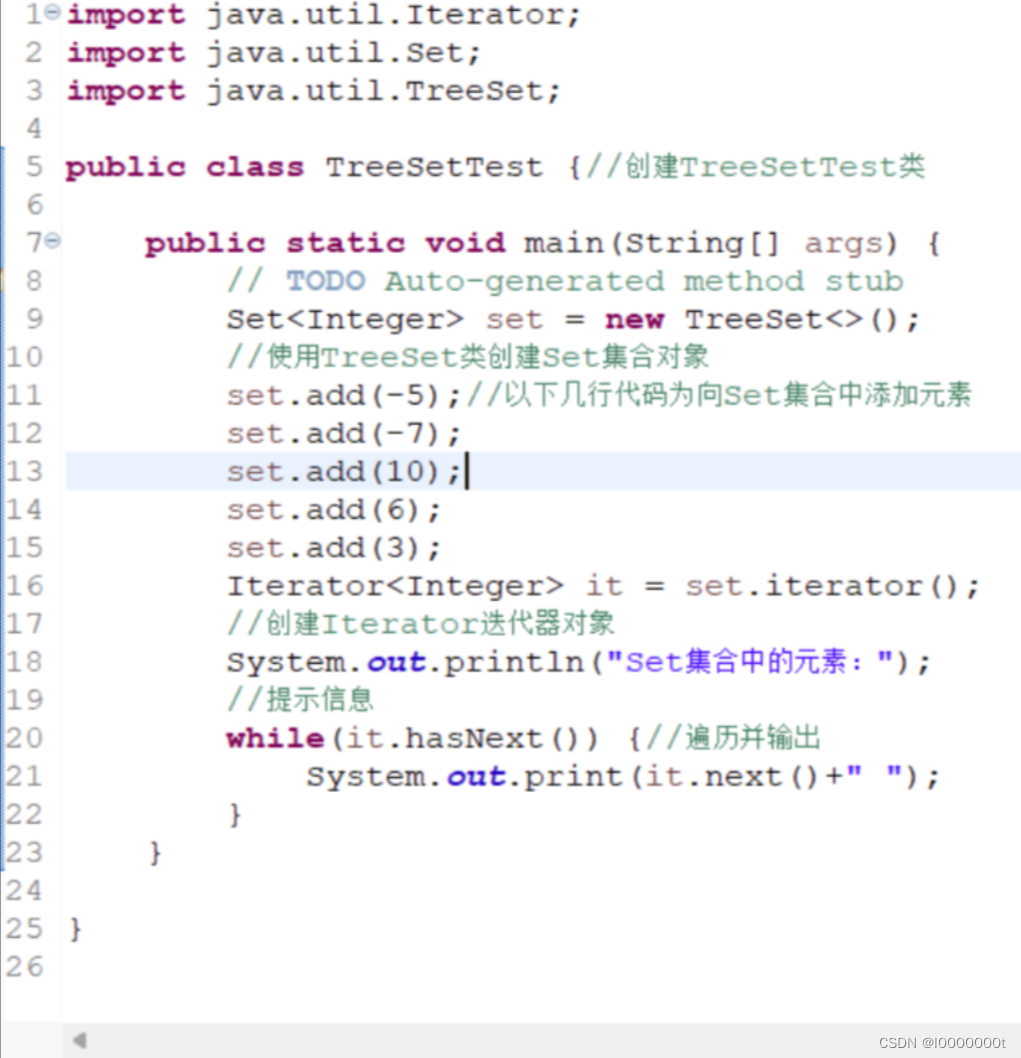
Task: Click comment '//遍历并输出'
Action: pos(734,737)
